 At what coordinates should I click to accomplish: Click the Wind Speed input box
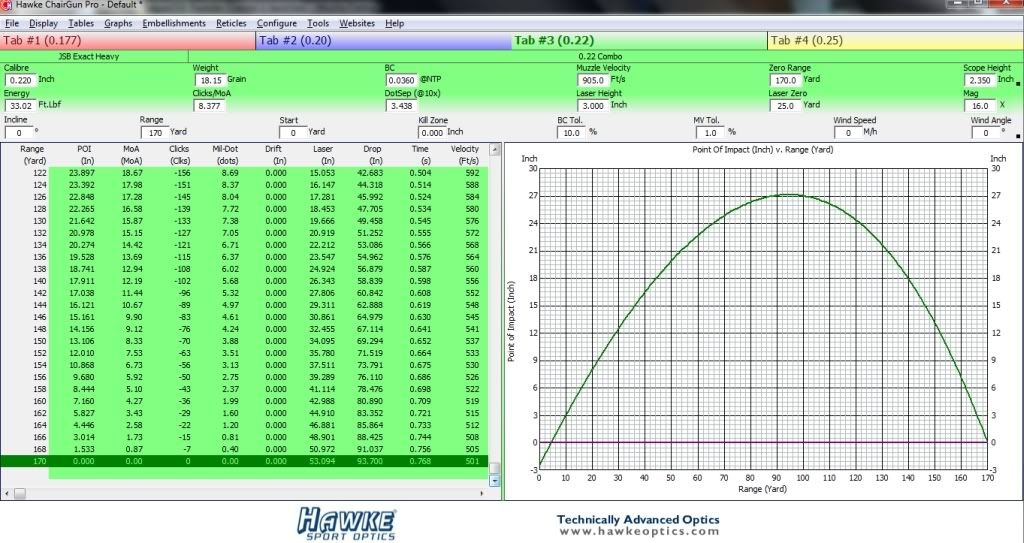point(846,132)
